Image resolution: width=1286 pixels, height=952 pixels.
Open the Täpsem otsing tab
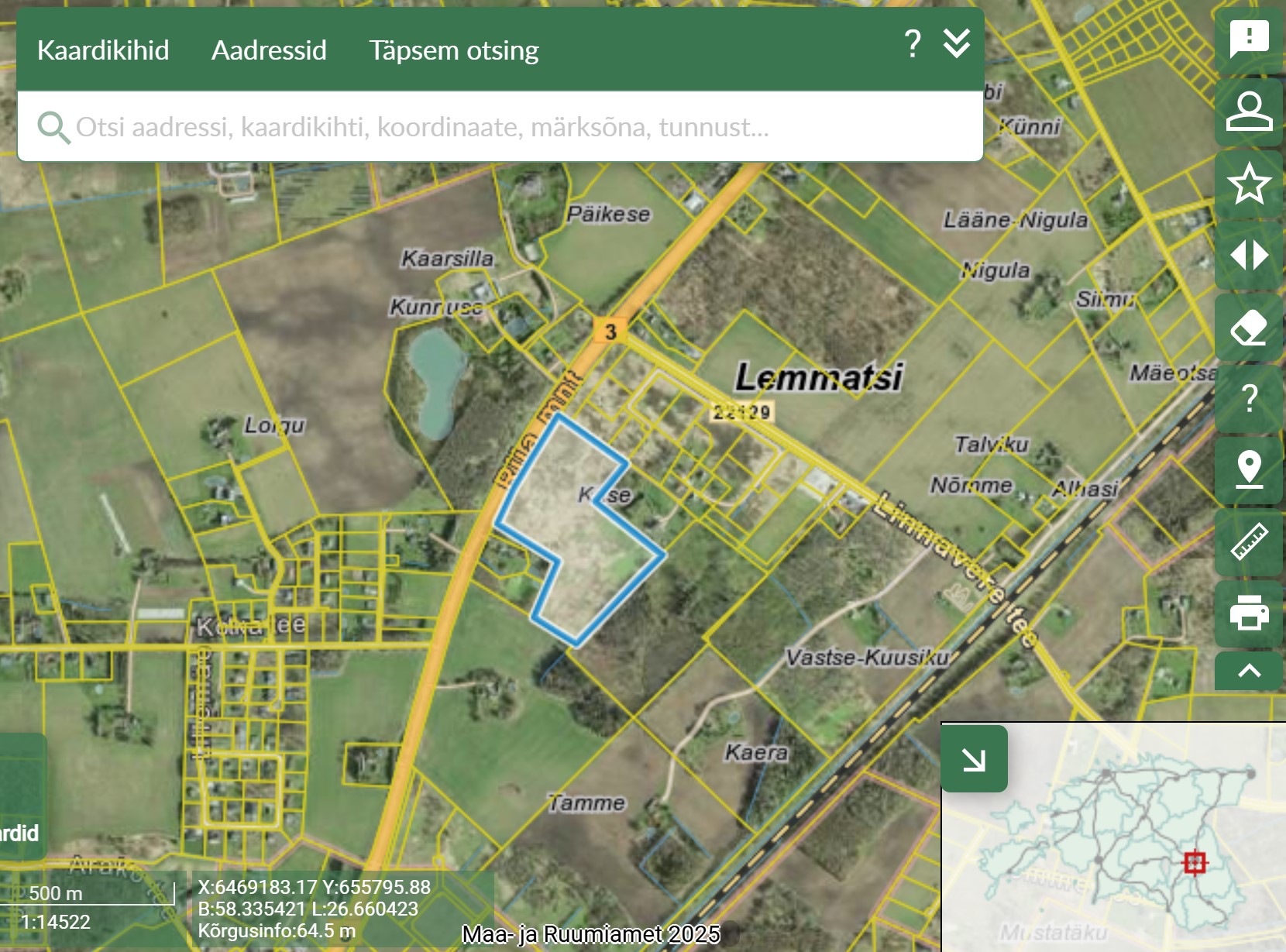pos(453,50)
